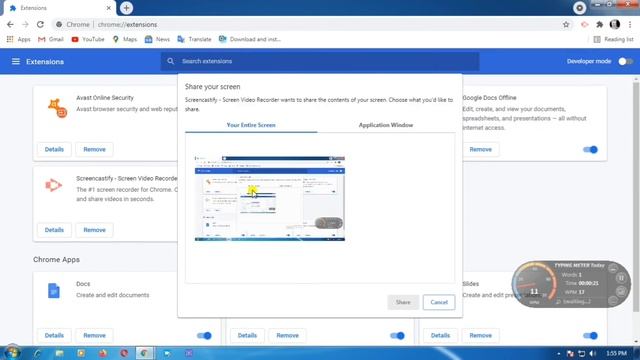Toggle the Docs app enable switch
Viewport: 640px width, 360px height.
[204, 336]
